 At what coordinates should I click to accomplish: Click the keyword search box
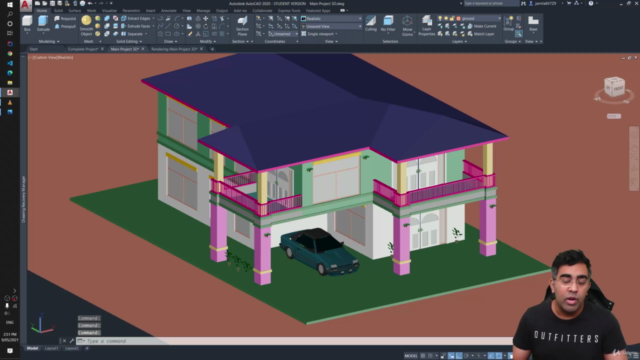pos(491,3)
